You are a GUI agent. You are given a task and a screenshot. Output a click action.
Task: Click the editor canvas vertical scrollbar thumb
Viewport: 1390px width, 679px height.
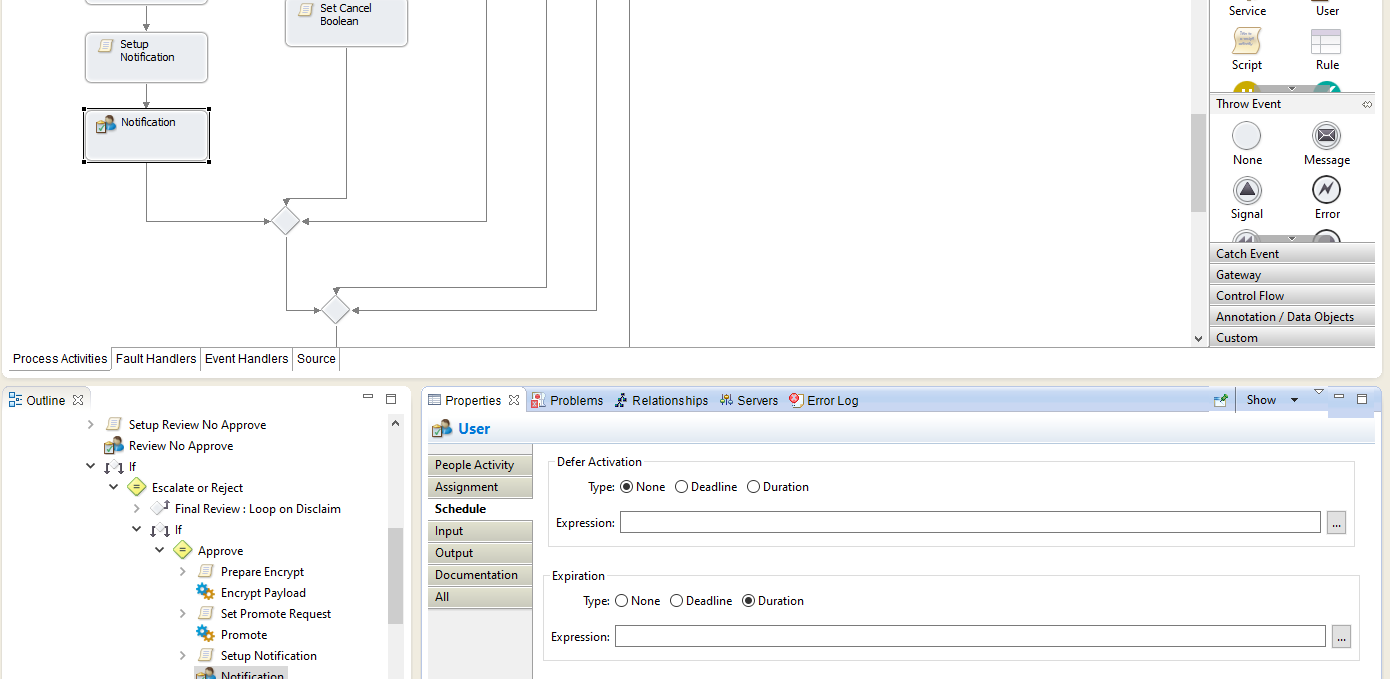tap(1198, 162)
